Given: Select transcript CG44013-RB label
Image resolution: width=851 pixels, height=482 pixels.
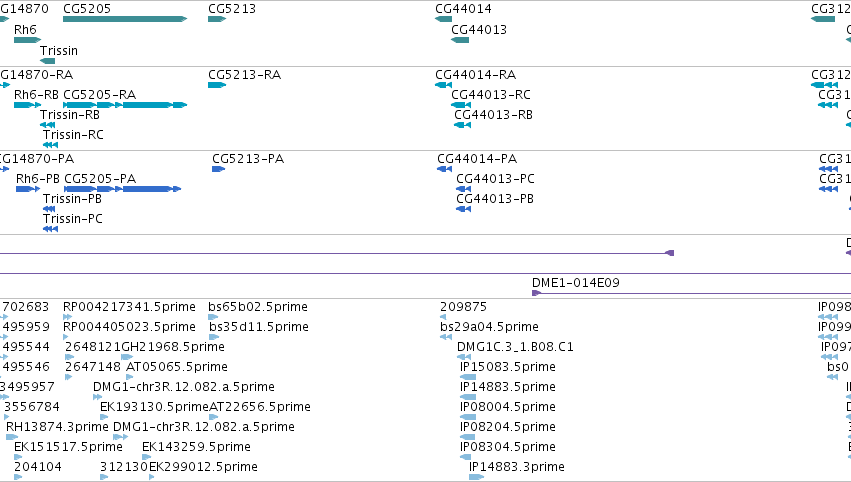Looking at the screenshot, I should (x=494, y=115).
